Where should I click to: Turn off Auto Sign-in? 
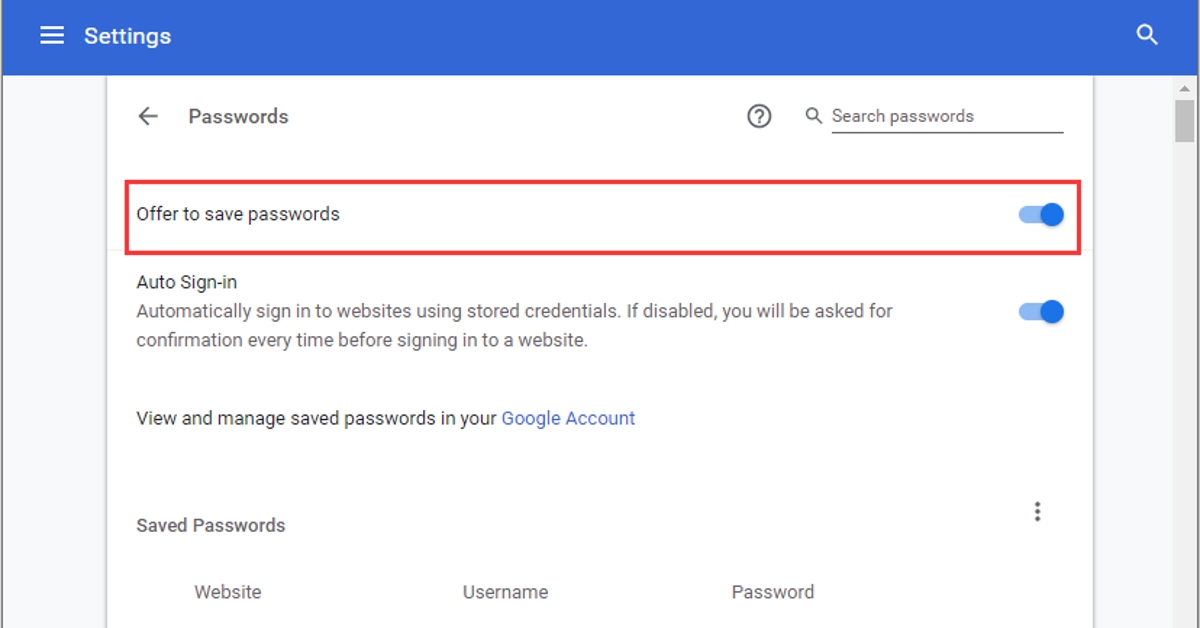click(x=1040, y=311)
